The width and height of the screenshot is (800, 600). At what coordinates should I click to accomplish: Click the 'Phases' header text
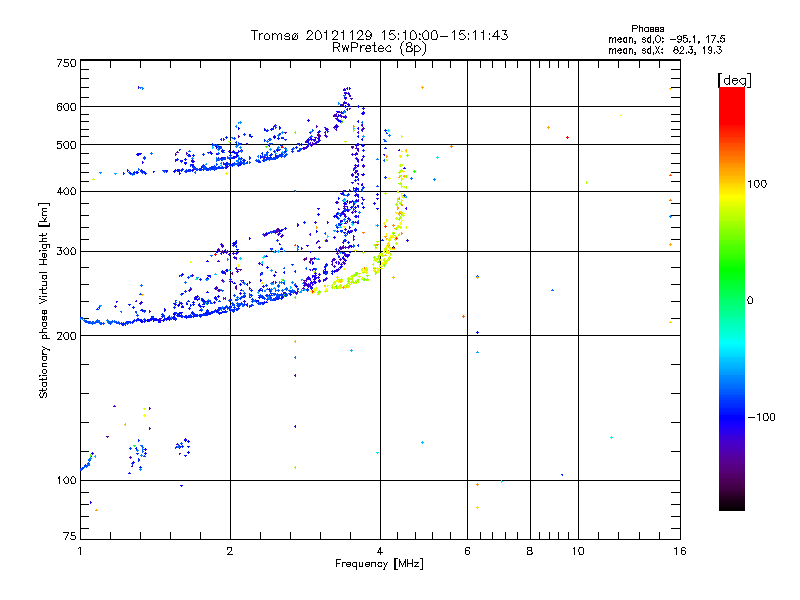[x=647, y=29]
